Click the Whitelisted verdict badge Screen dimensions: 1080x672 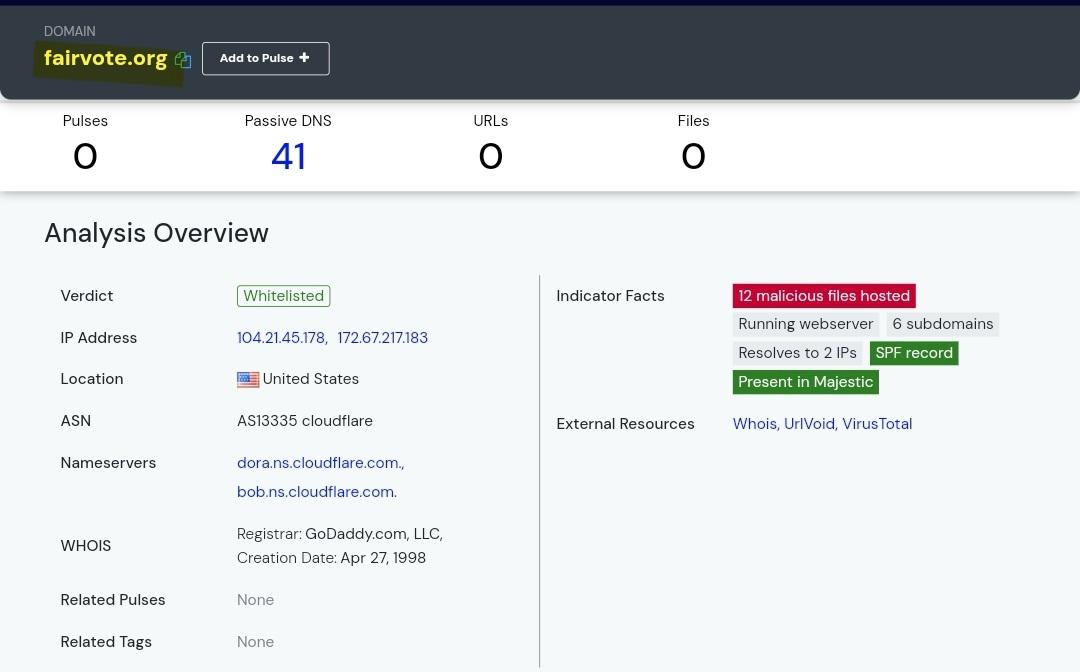(x=283, y=296)
